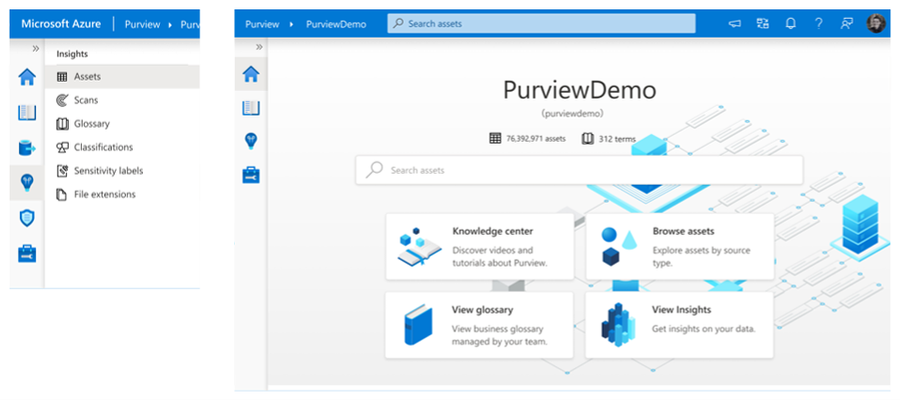Viewport: 900px width, 400px height.
Task: Open shield policy icon in left sidebar
Action: click(27, 218)
